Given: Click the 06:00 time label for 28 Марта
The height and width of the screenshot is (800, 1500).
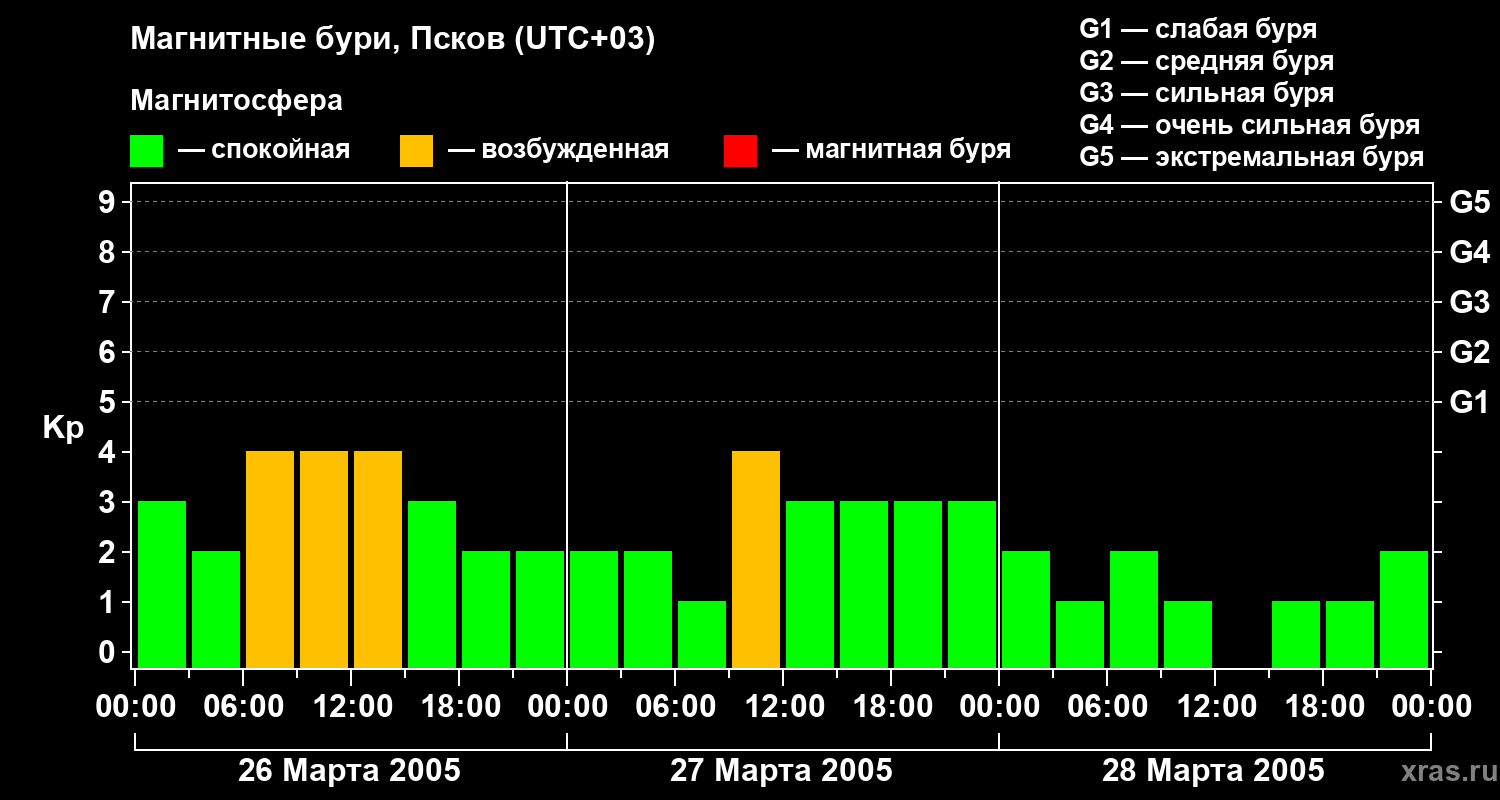Looking at the screenshot, I should (x=1107, y=707).
